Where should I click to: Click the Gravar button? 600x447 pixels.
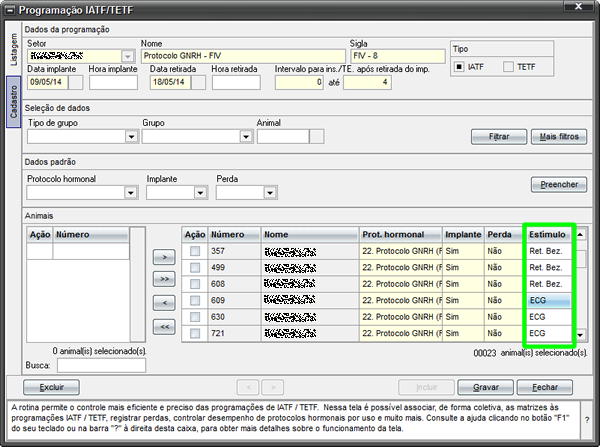[x=486, y=387]
